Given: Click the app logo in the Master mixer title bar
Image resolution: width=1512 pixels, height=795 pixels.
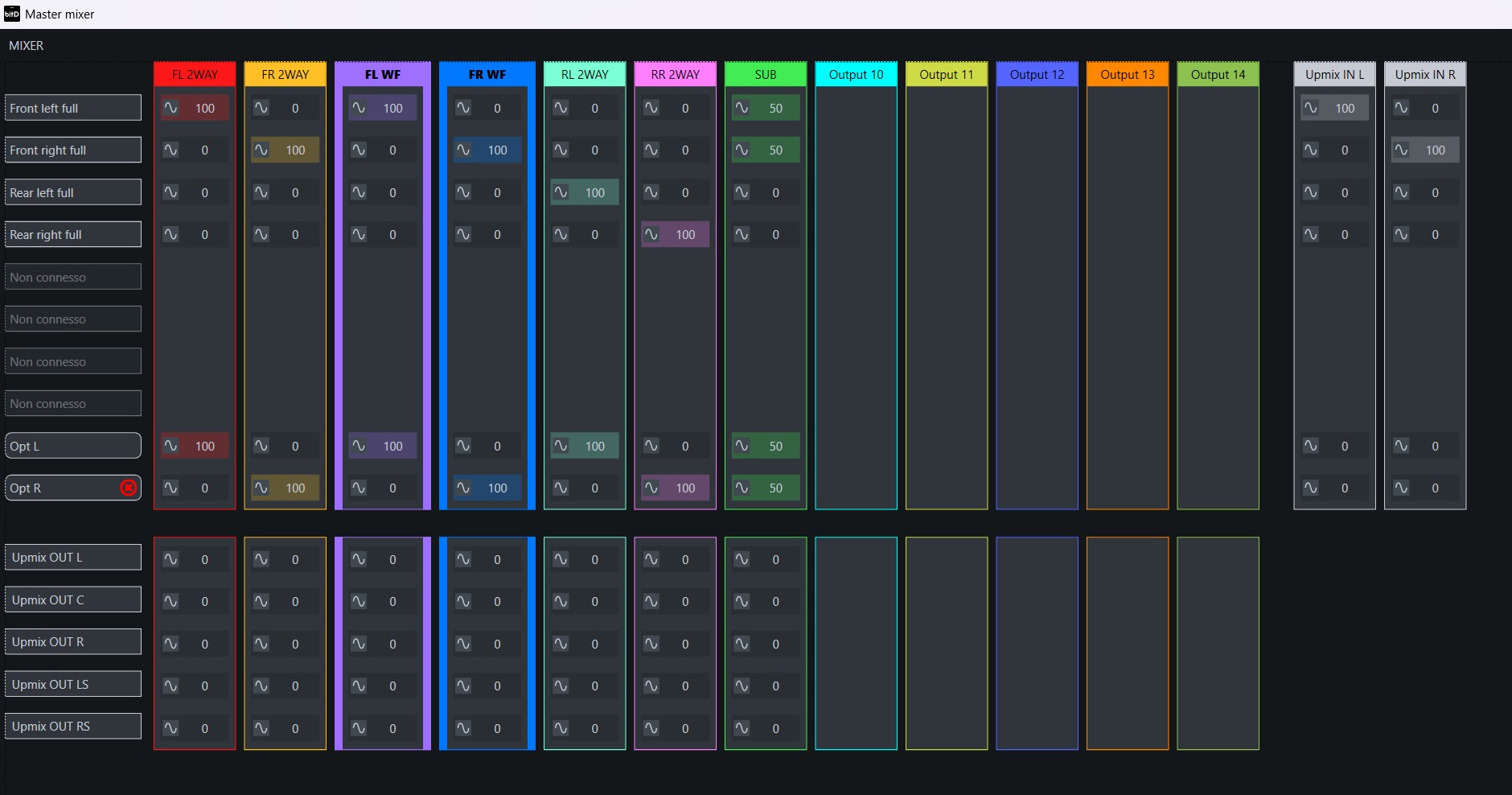Looking at the screenshot, I should (x=12, y=14).
